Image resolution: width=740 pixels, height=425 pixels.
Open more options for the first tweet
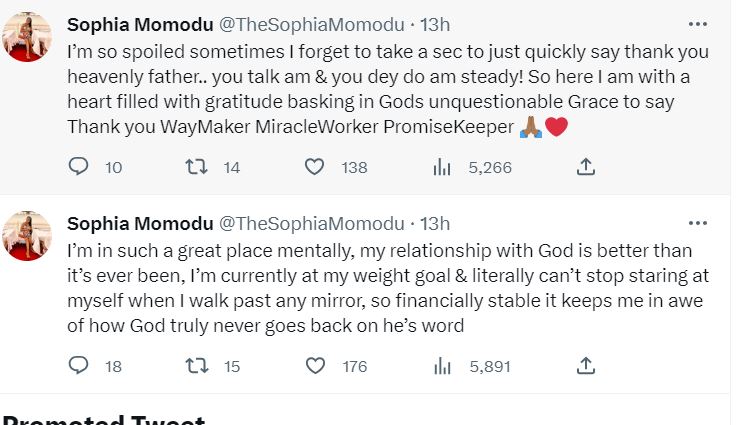[699, 23]
